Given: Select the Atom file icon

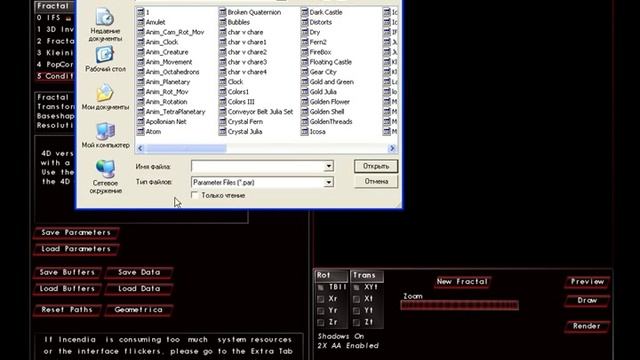Looking at the screenshot, I should pyautogui.click(x=141, y=131).
